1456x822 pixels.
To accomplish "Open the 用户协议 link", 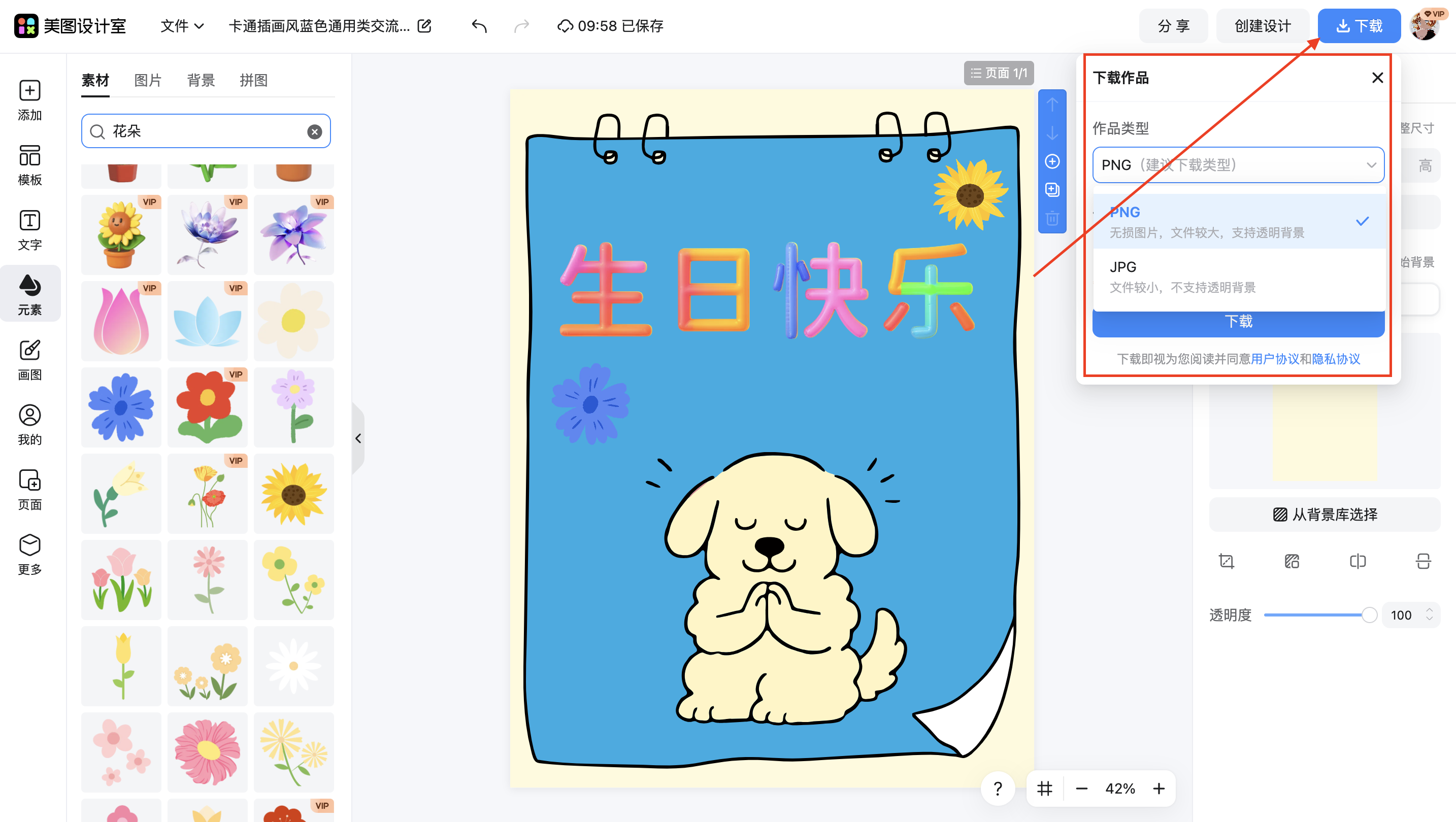I will tap(1275, 359).
